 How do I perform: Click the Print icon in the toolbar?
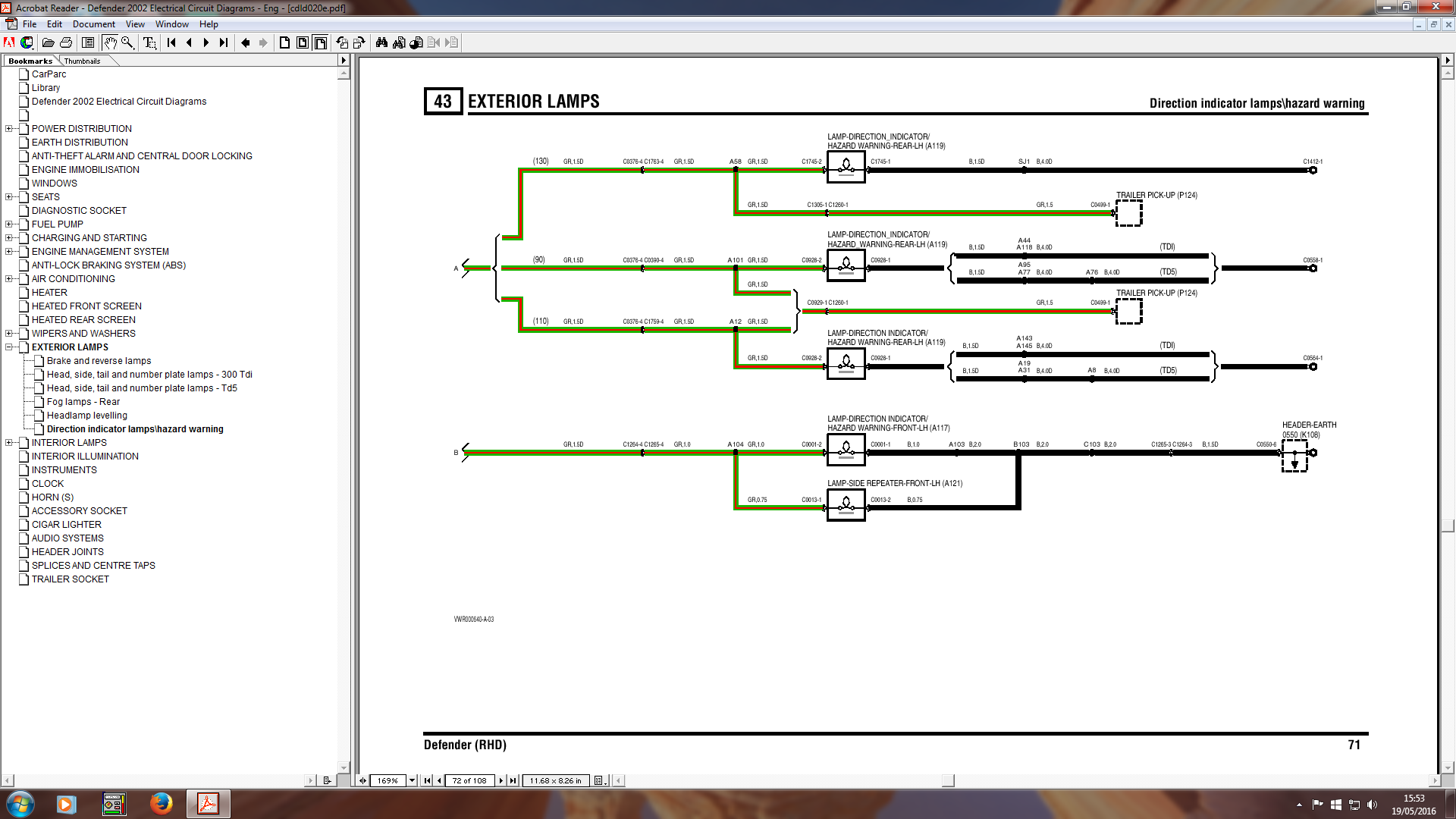pyautogui.click(x=66, y=42)
